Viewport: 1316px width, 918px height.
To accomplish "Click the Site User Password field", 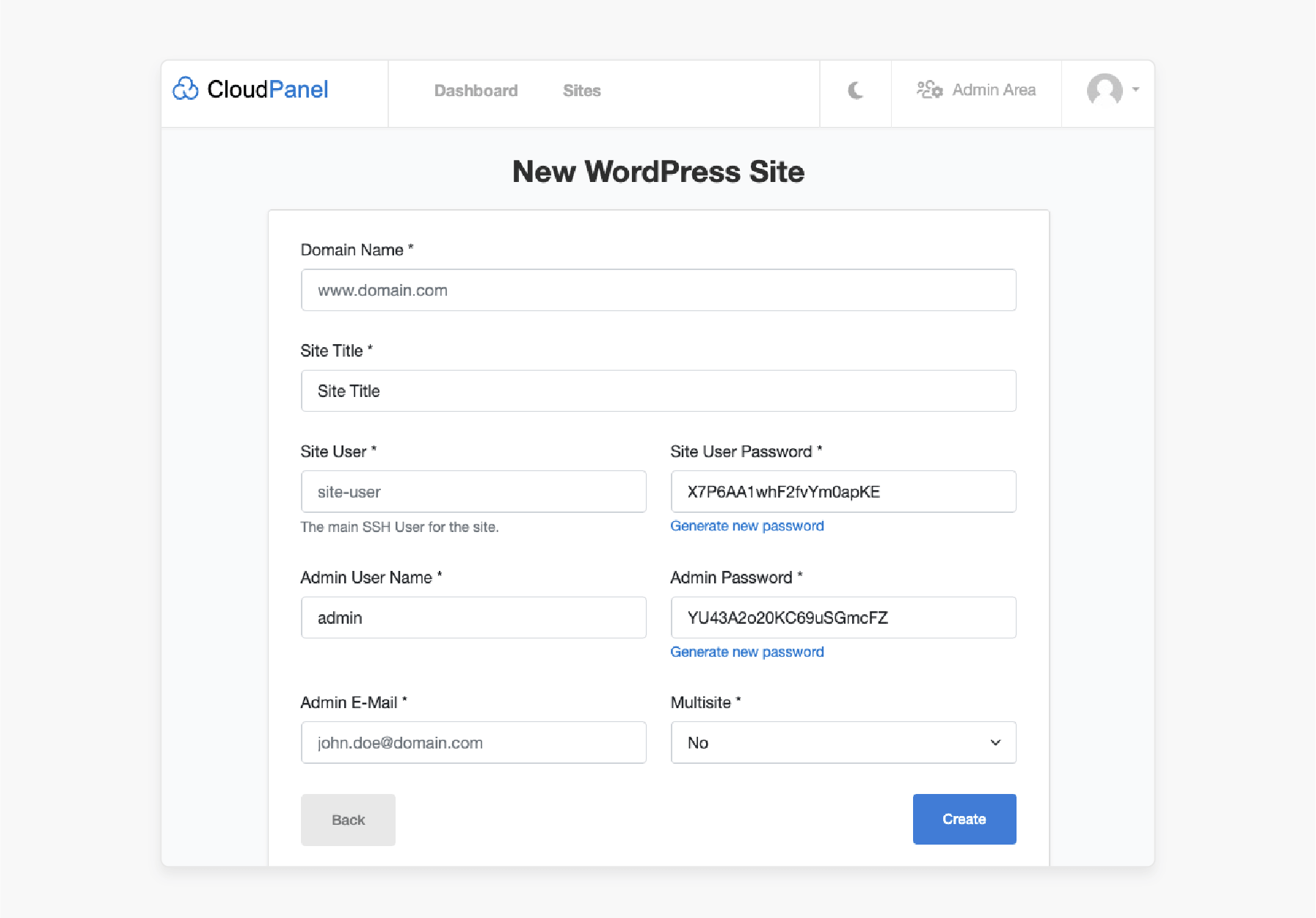I will click(x=843, y=492).
